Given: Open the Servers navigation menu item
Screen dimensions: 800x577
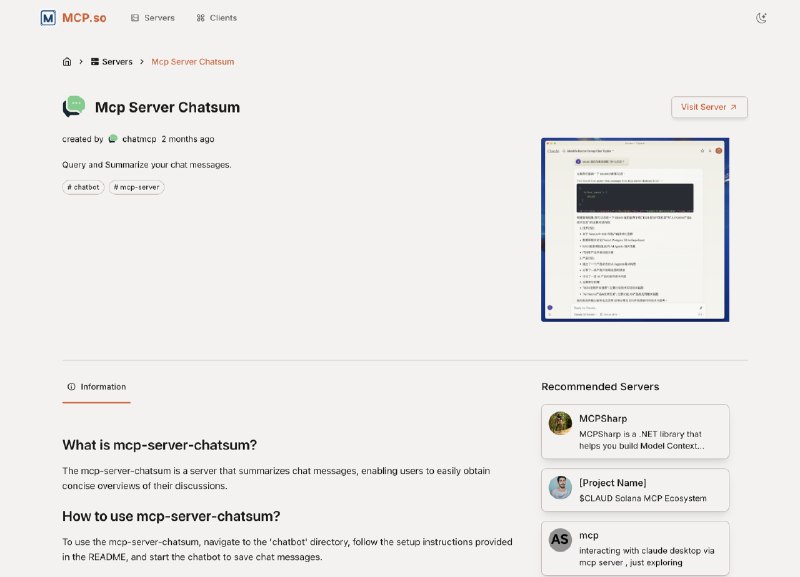Looking at the screenshot, I should click(x=153, y=18).
